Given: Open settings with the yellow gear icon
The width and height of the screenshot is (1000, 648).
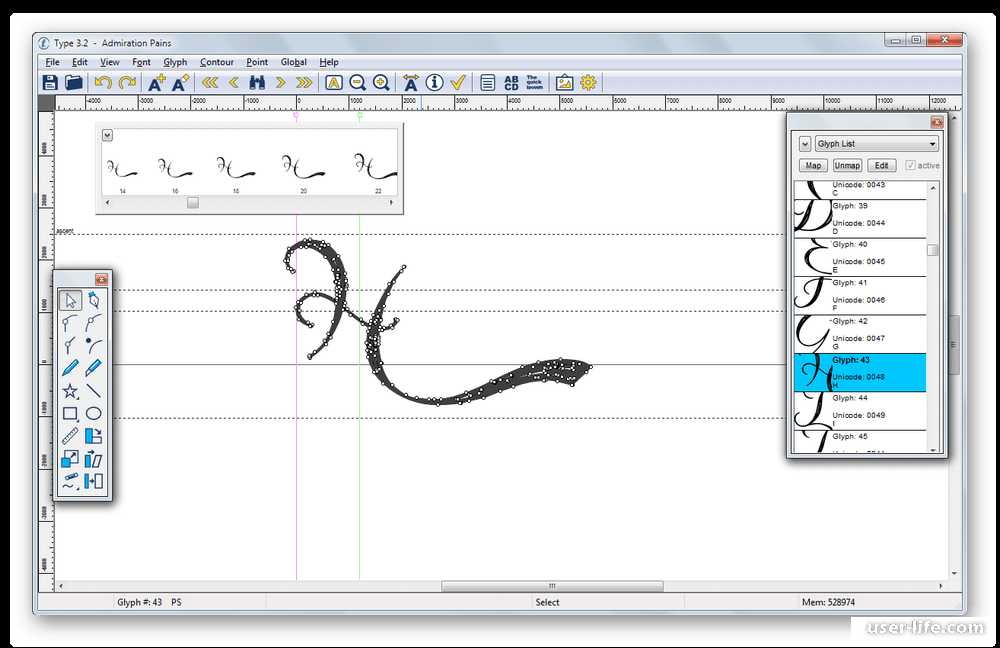Looking at the screenshot, I should [x=588, y=82].
